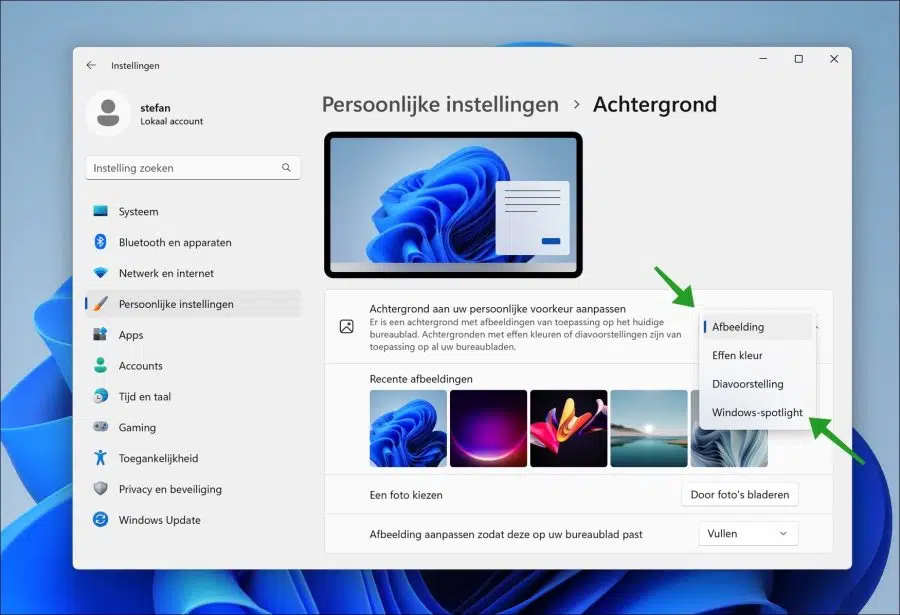Select the purple glow wallpaper thumbnail
Screen dimensions: 900x615
pos(488,428)
